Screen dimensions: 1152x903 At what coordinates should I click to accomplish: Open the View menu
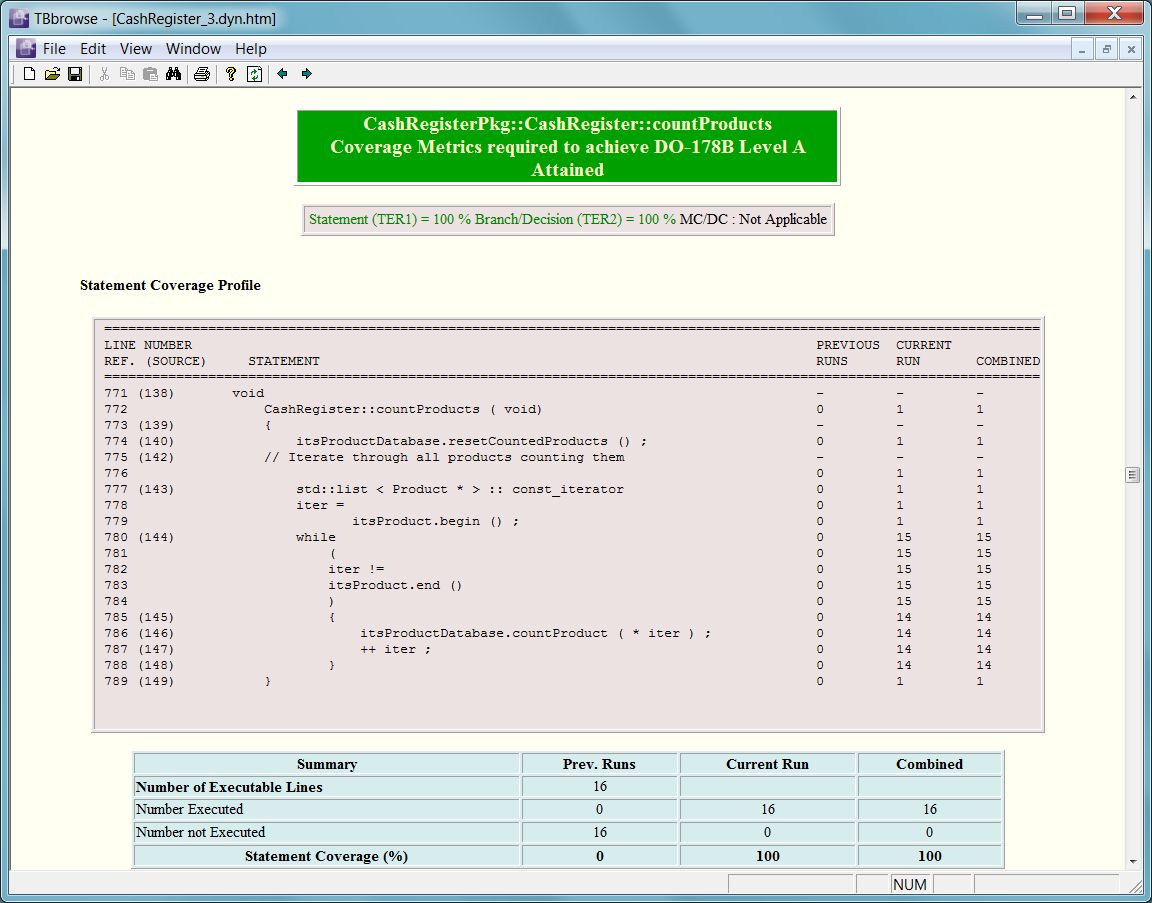pos(136,49)
